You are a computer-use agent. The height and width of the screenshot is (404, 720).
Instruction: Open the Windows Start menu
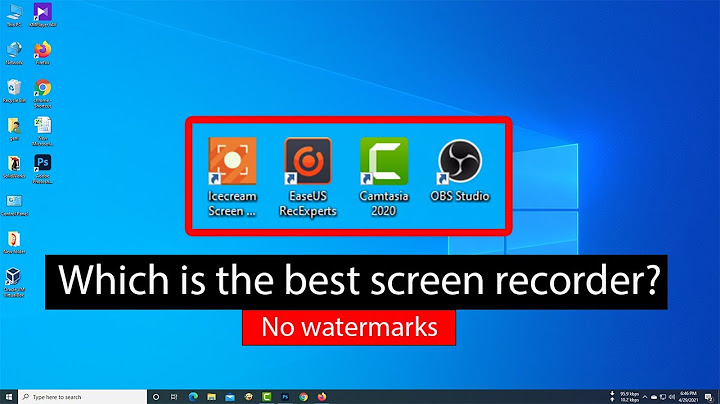[x=9, y=397]
